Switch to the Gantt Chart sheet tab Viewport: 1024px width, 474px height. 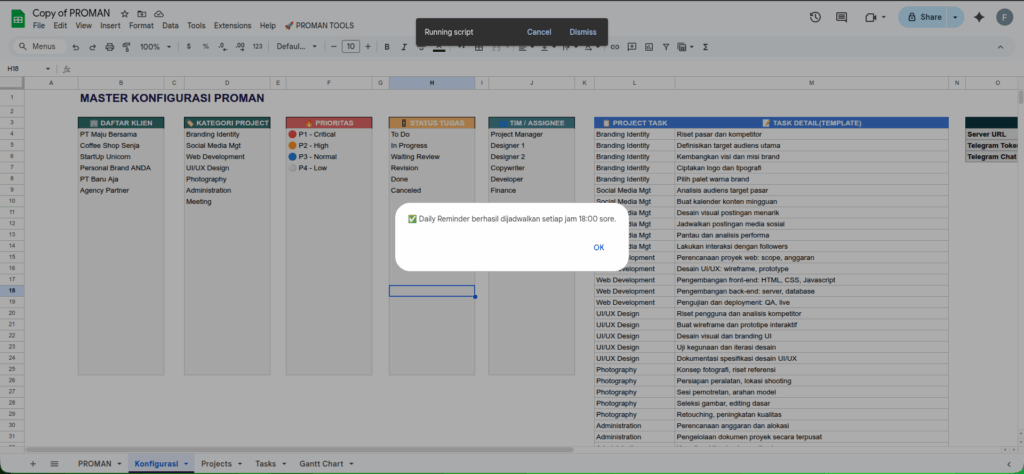[x=320, y=464]
